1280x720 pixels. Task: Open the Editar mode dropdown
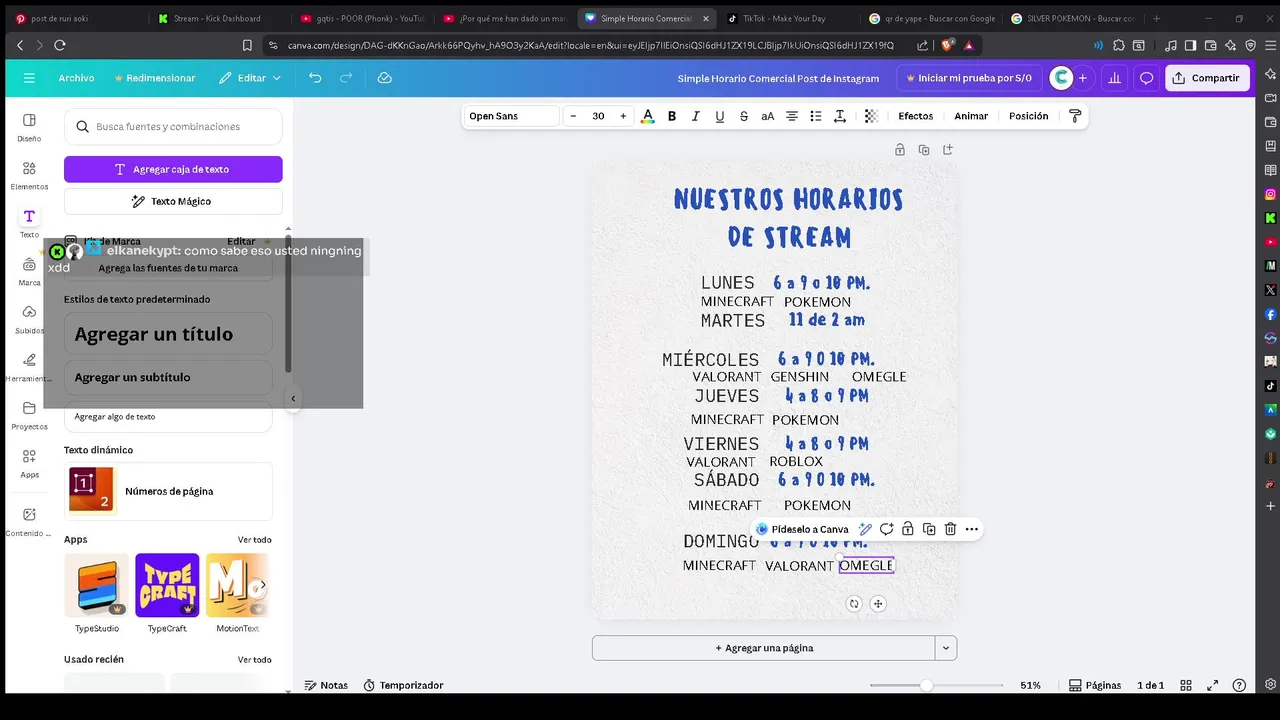pyautogui.click(x=250, y=78)
